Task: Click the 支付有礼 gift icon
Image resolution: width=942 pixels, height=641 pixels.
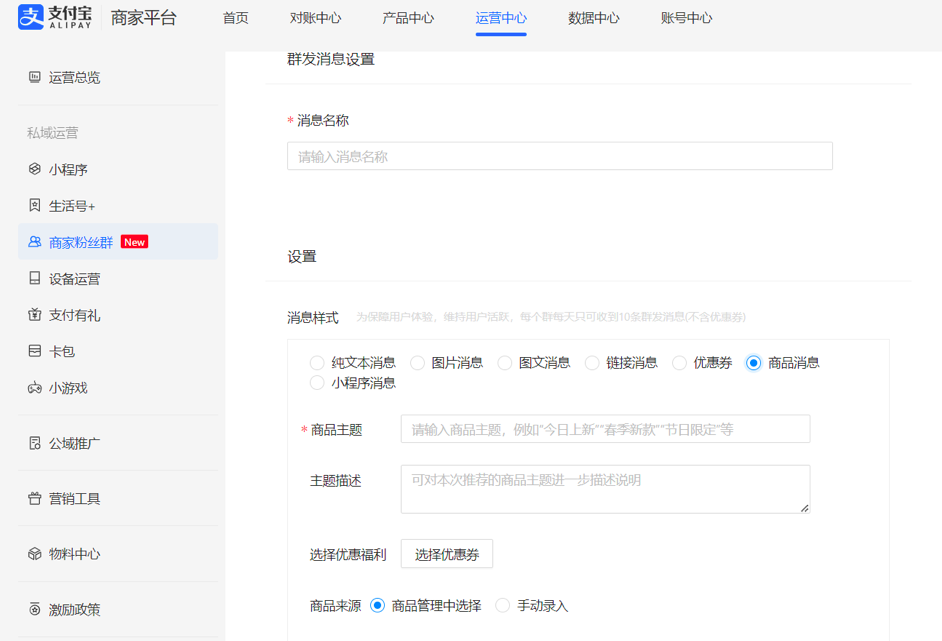Action: tap(35, 315)
